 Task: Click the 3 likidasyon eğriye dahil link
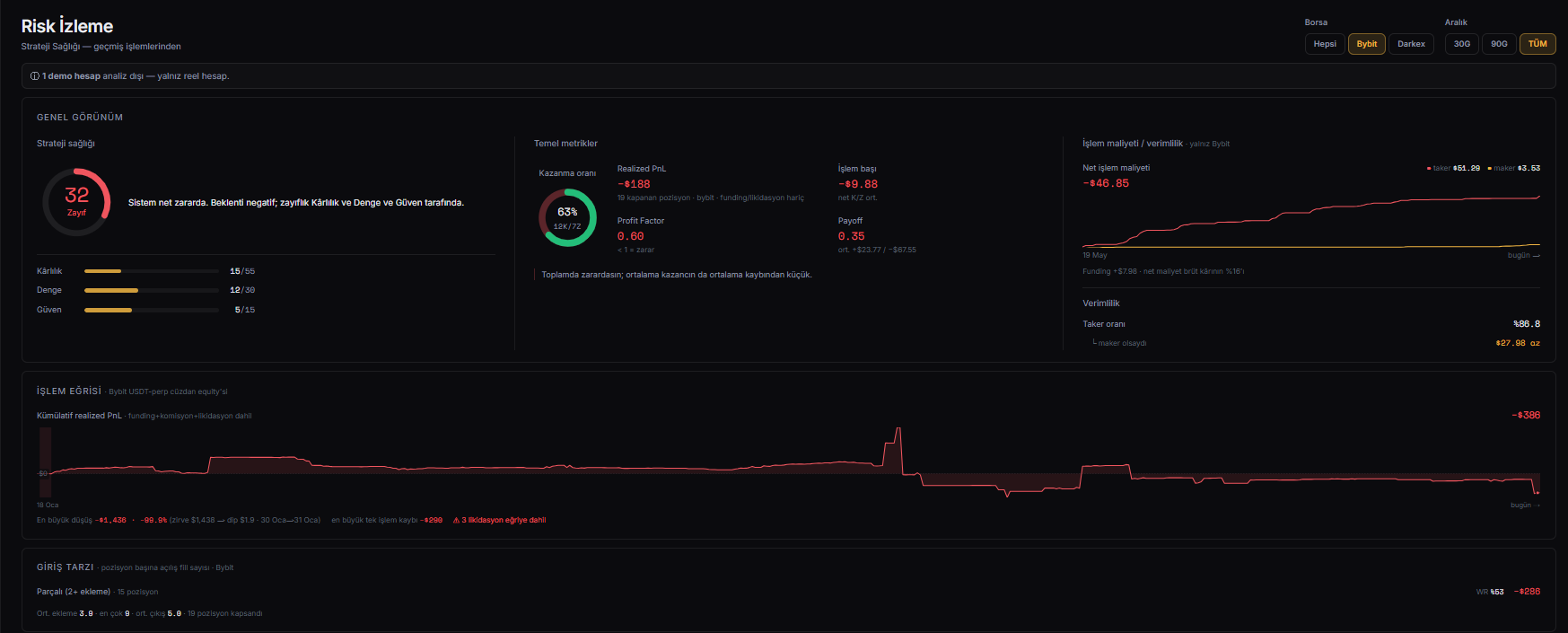504,520
